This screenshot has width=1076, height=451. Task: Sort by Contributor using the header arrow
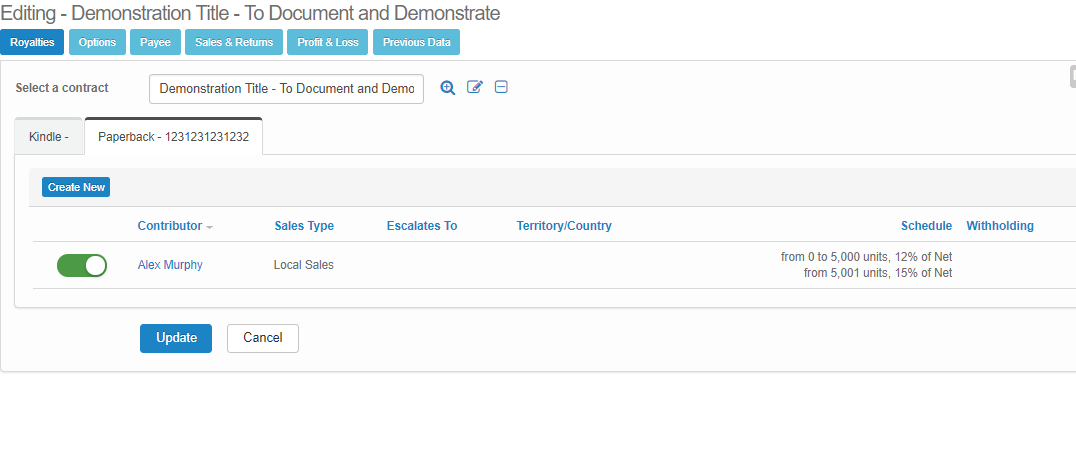click(x=210, y=227)
